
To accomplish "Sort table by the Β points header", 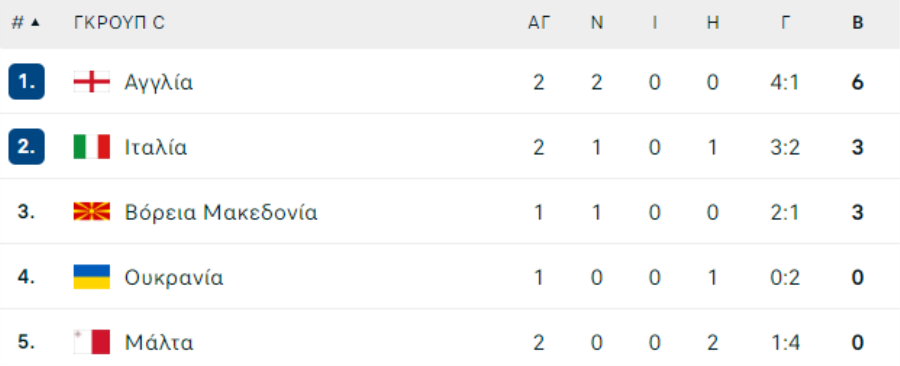I will click(x=858, y=23).
